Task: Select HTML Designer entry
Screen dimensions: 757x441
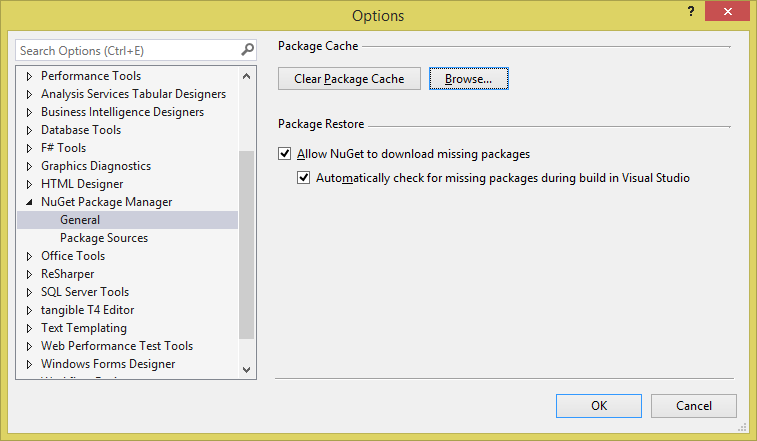Action: pyautogui.click(x=82, y=184)
